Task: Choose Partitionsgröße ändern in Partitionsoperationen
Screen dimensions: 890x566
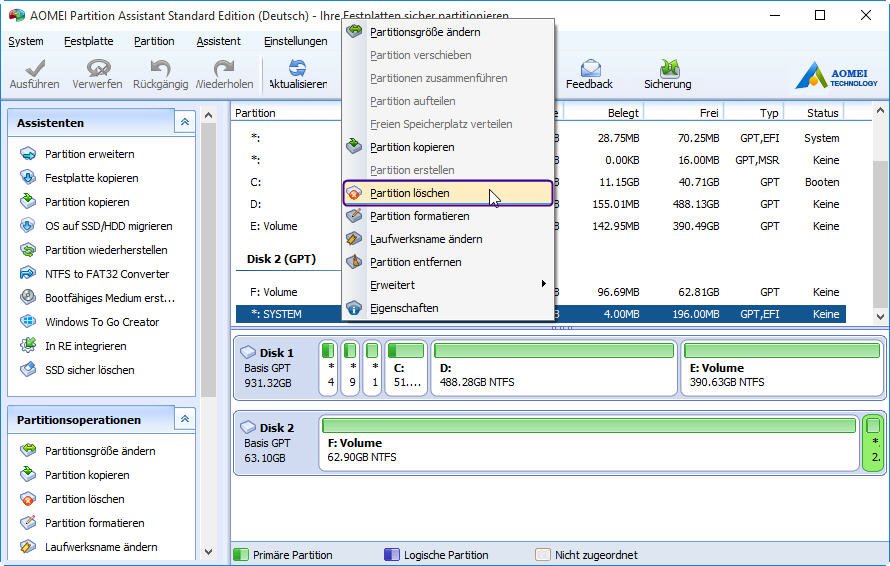Action: [100, 451]
